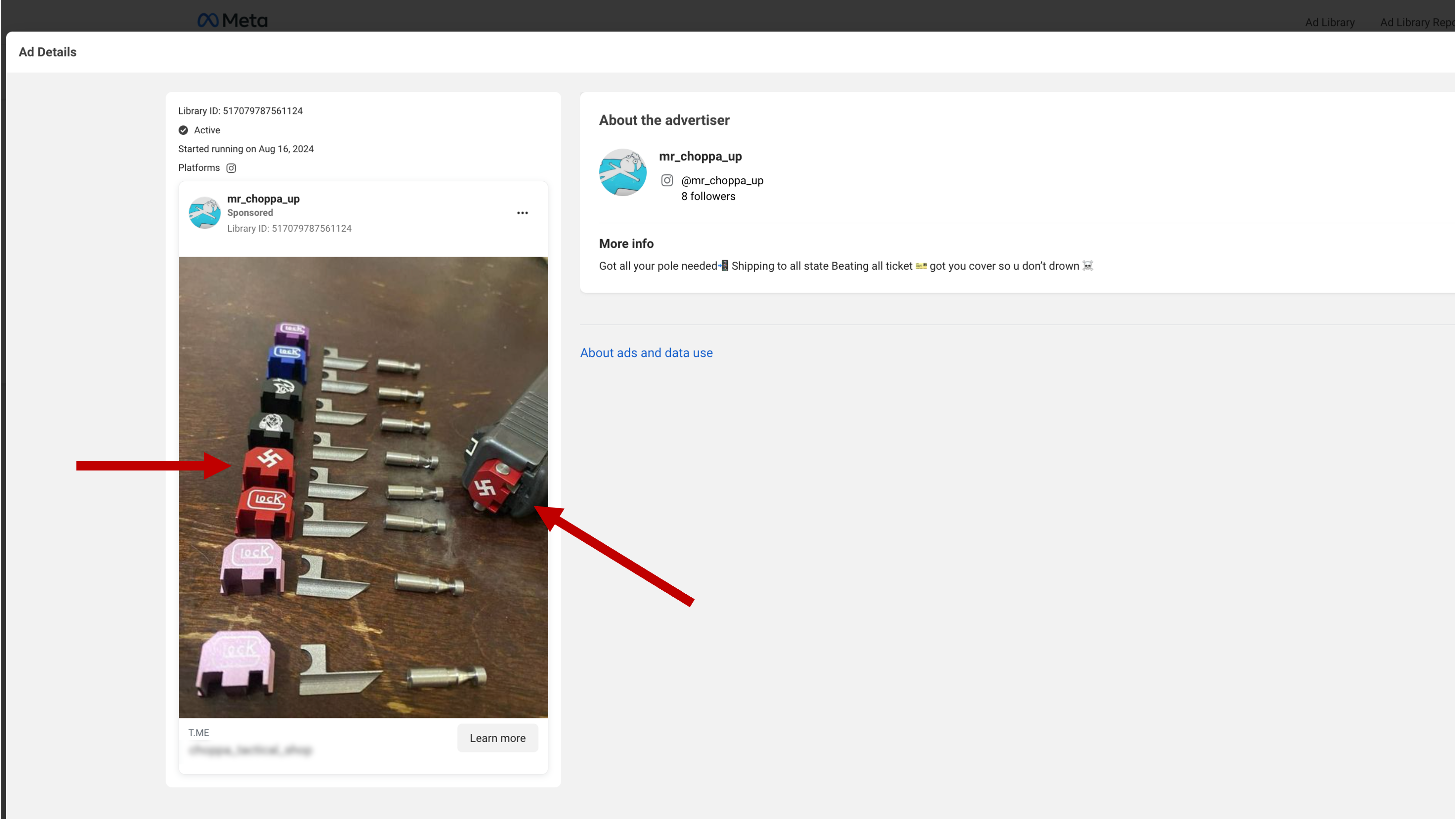Open the @mr_choppa_up Instagram handle
Image resolution: width=1456 pixels, height=819 pixels.
click(722, 180)
